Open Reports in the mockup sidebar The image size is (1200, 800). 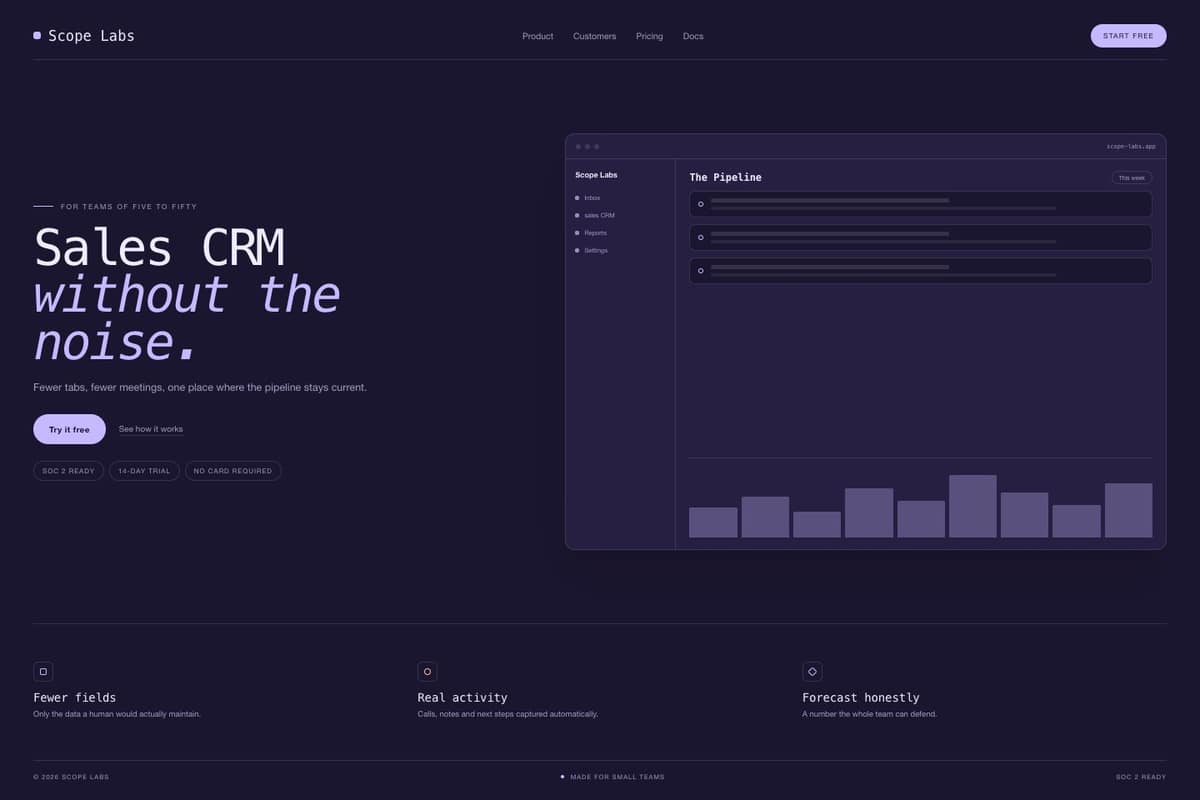(x=591, y=233)
